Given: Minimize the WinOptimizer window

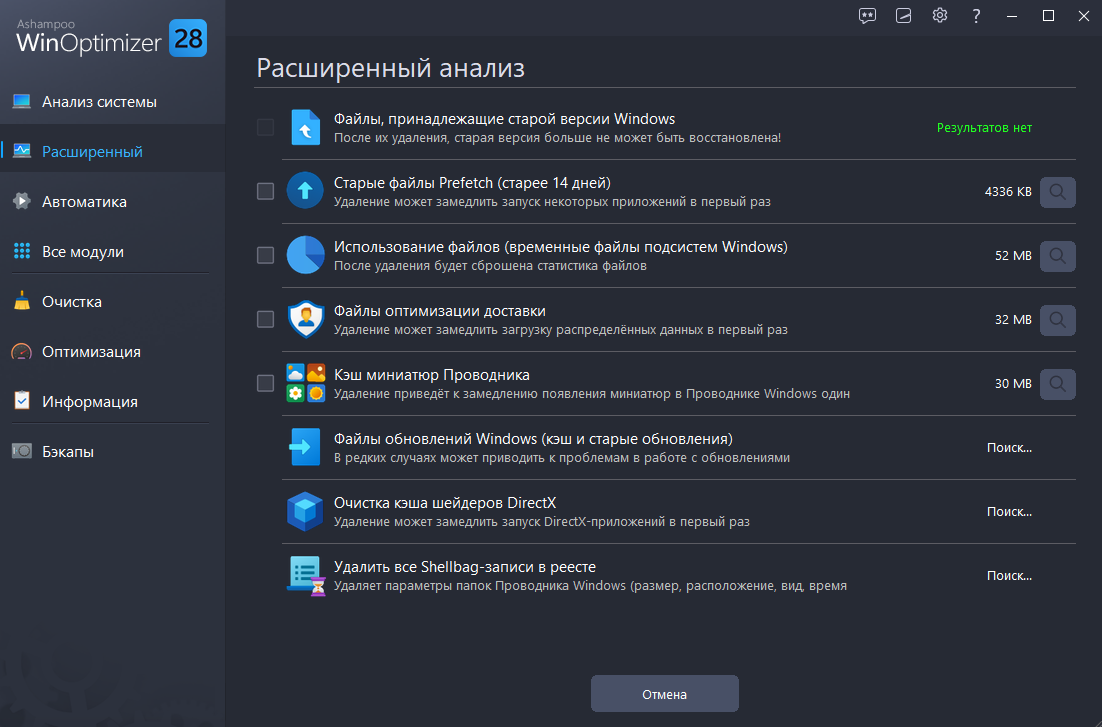Looking at the screenshot, I should [1012, 15].
